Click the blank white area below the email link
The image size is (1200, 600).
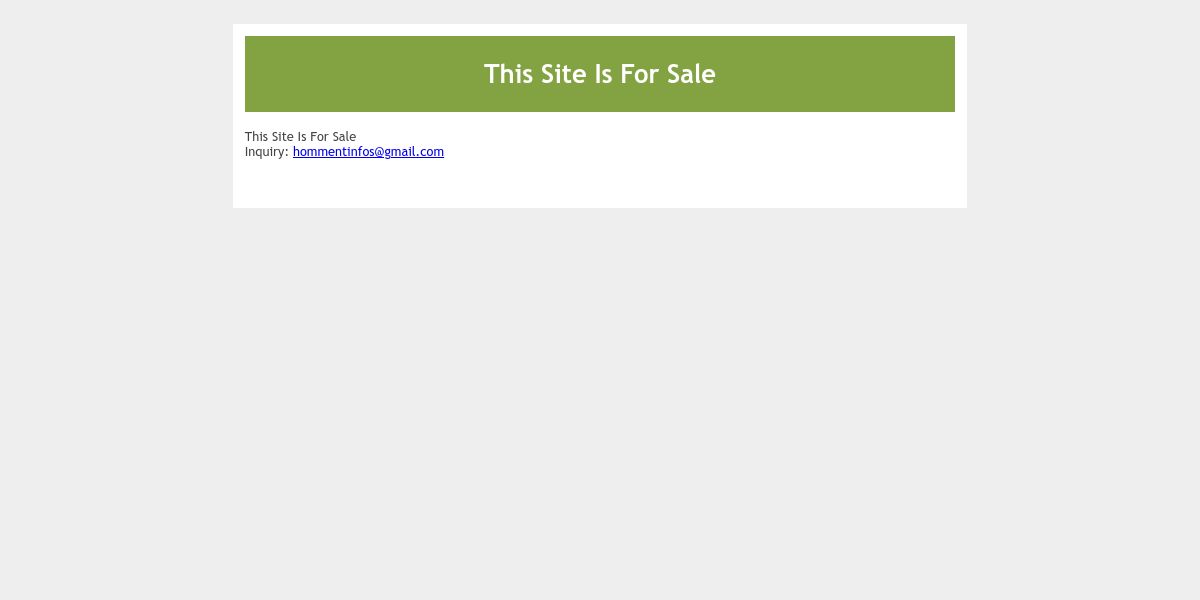point(600,184)
